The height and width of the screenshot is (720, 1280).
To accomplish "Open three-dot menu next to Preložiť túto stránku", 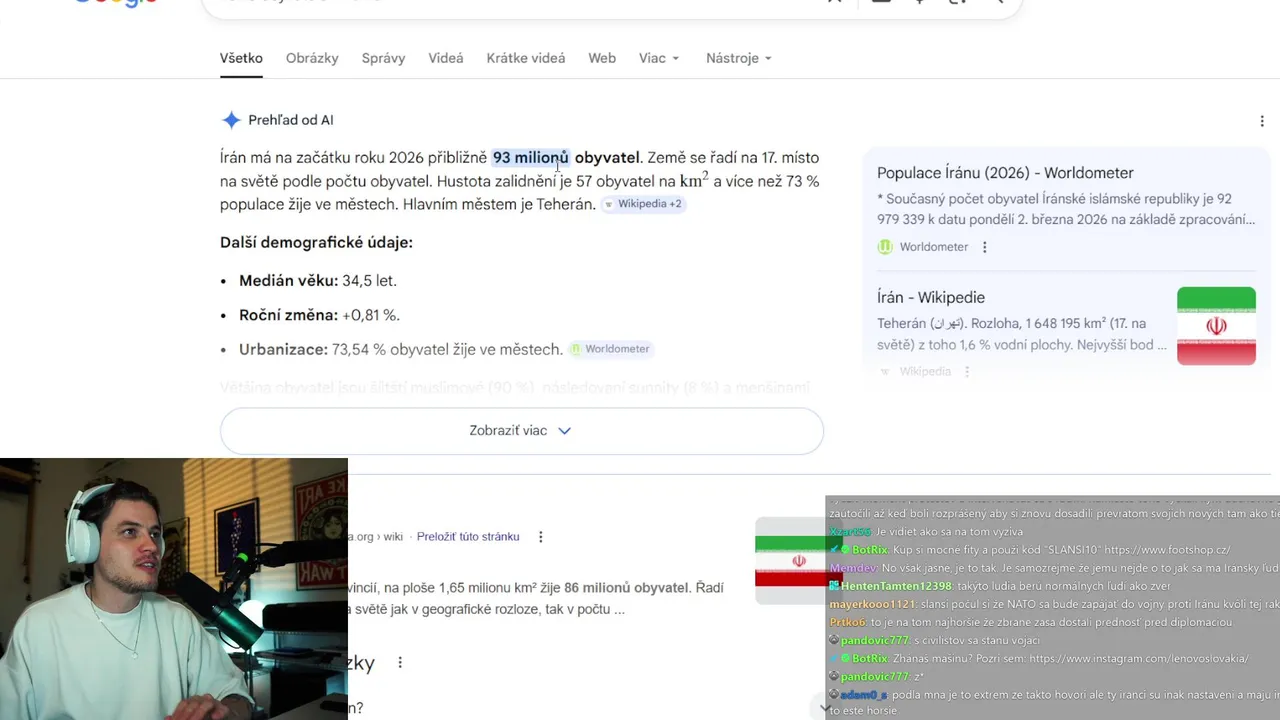I will pyautogui.click(x=541, y=537).
